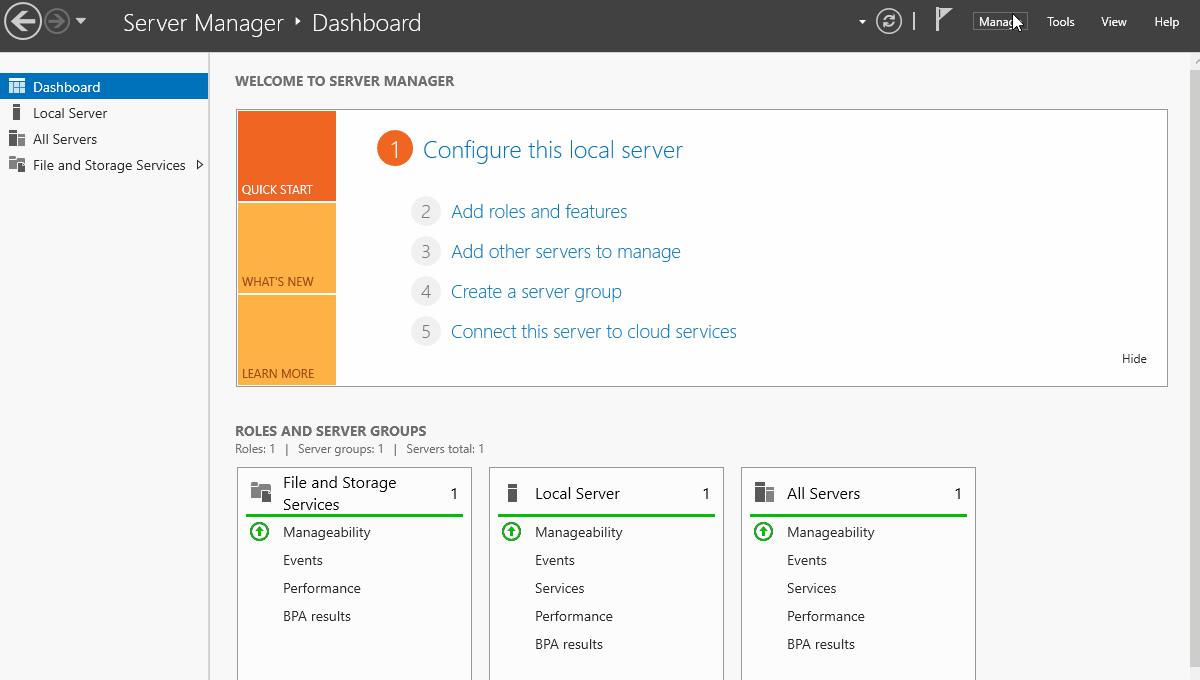The width and height of the screenshot is (1200, 680).
Task: Click the File and Storage Services tile icon
Action: [261, 491]
